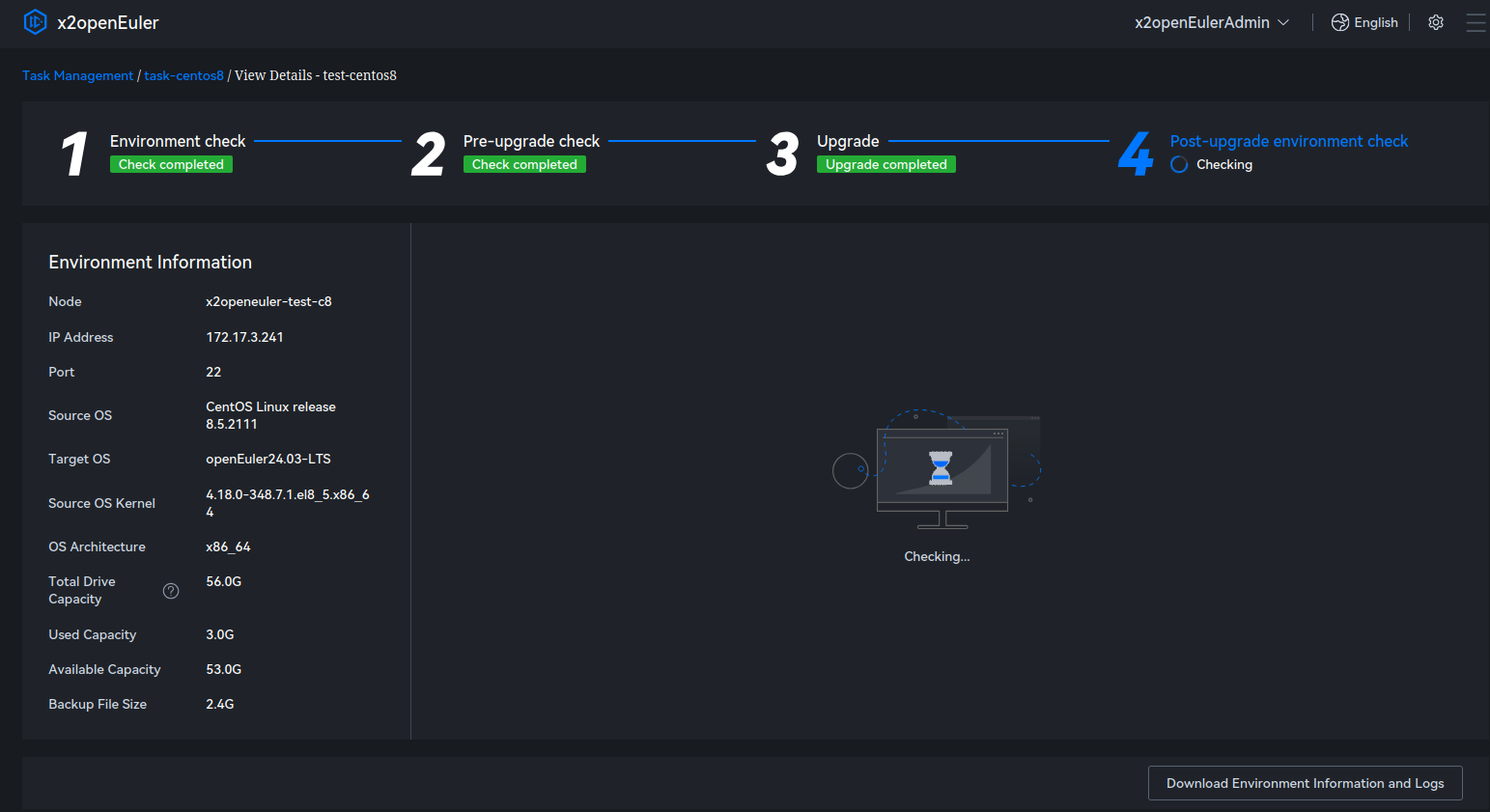This screenshot has width=1490, height=812.
Task: Click the globe language icon
Action: pos(1340,22)
